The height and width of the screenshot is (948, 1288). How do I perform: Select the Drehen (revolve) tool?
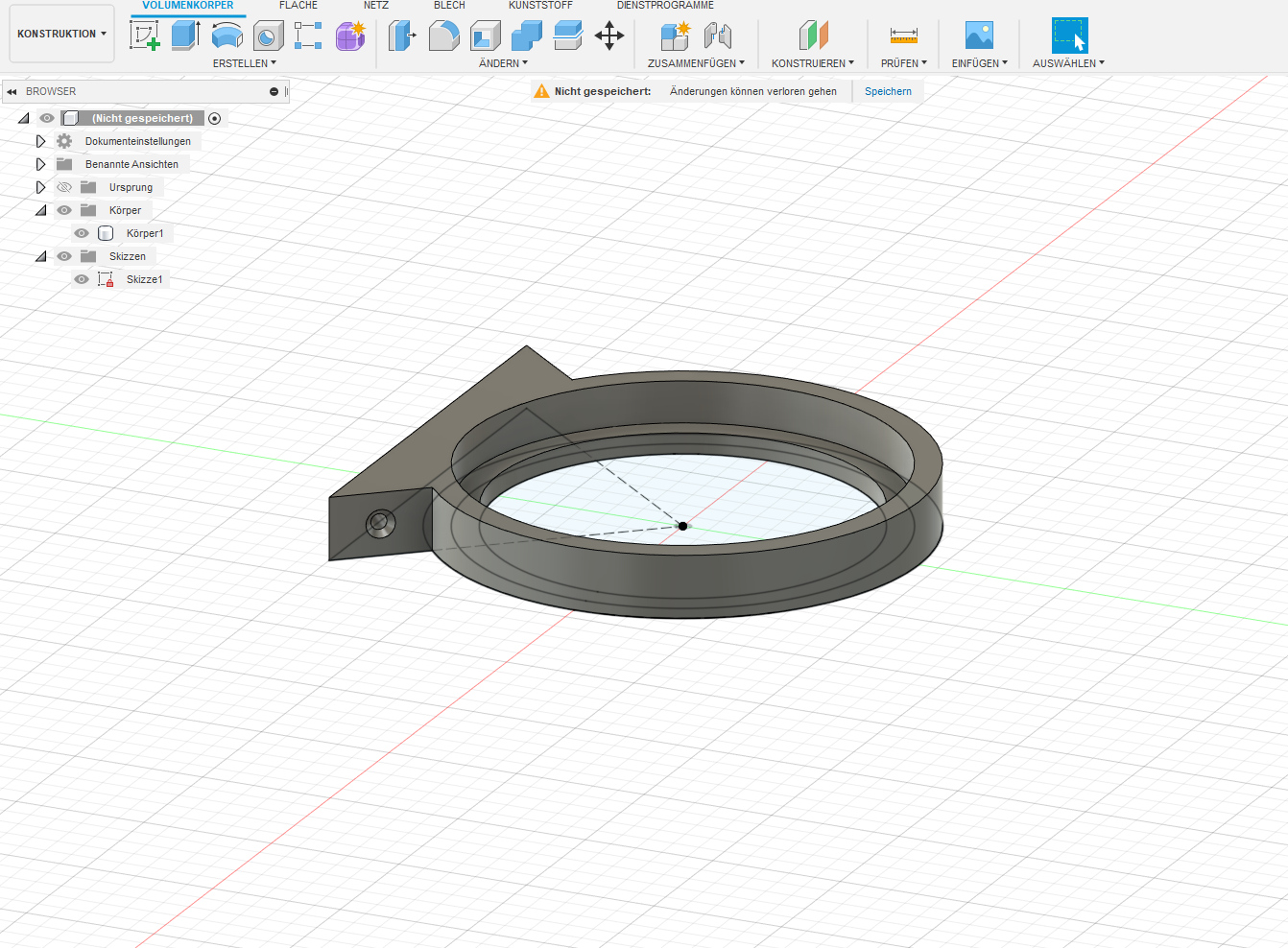[x=226, y=35]
